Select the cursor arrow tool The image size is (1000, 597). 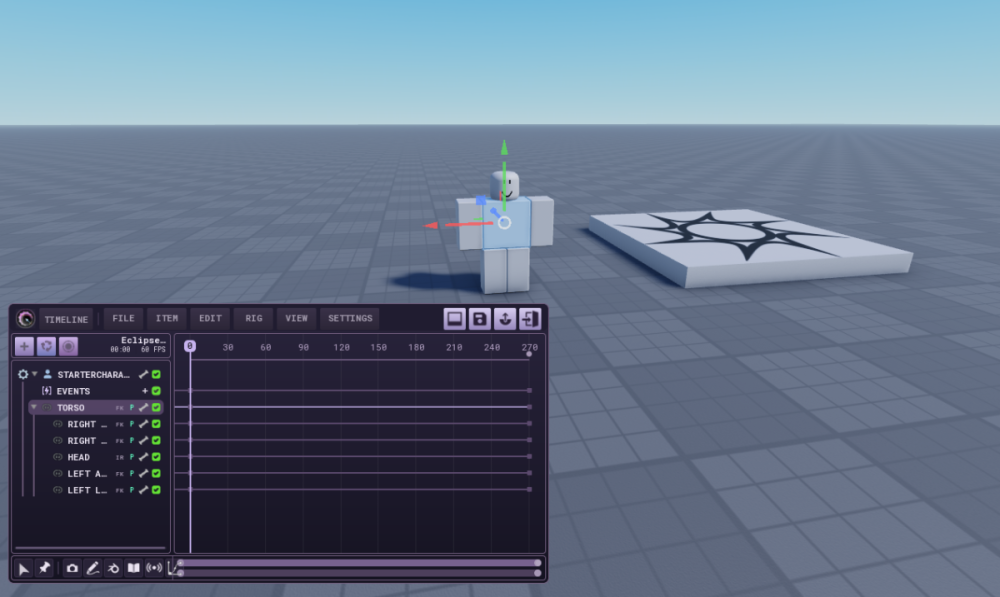pos(24,568)
